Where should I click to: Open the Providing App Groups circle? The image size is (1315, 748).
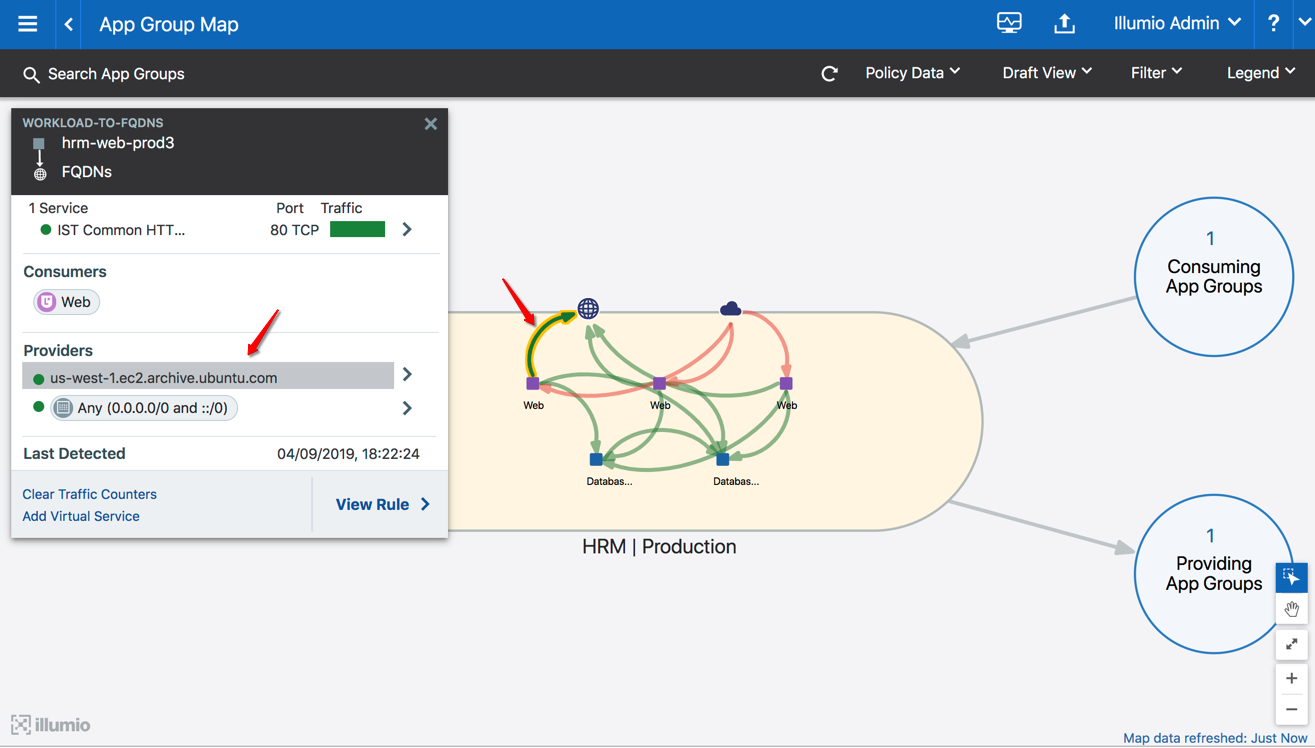pyautogui.click(x=1213, y=574)
